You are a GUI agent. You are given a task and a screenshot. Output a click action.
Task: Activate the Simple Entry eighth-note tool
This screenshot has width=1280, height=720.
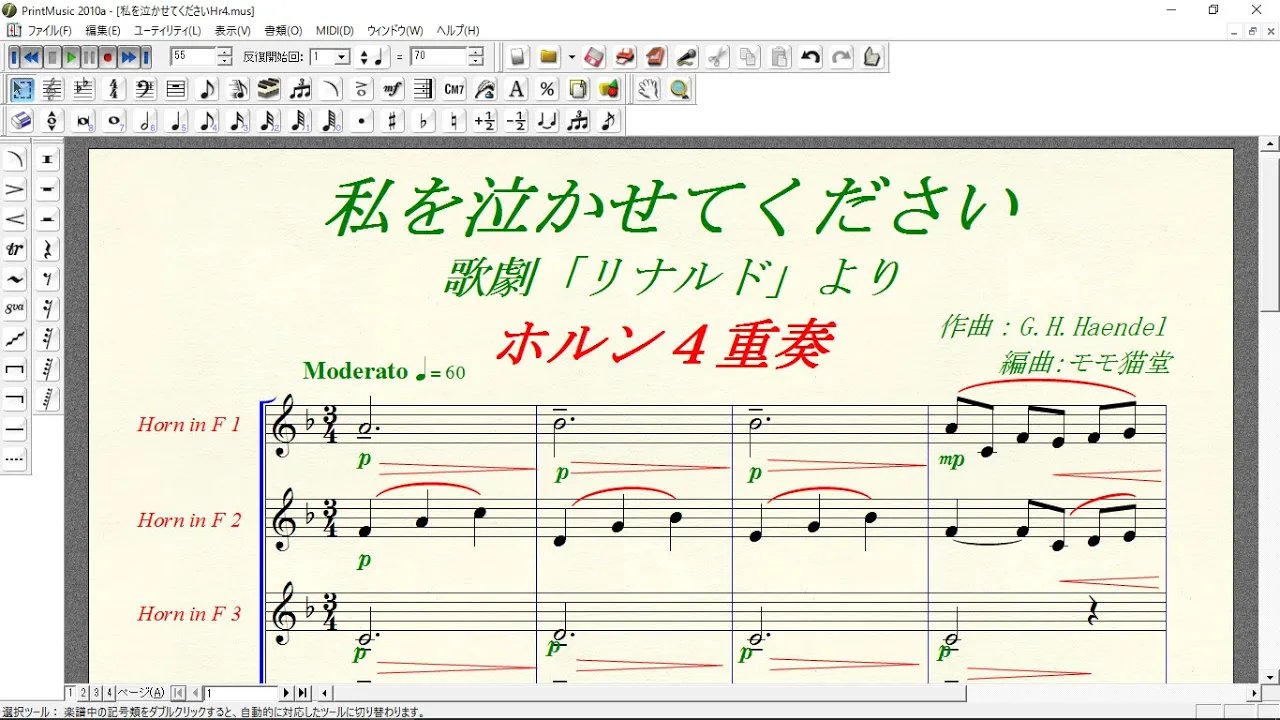click(207, 89)
